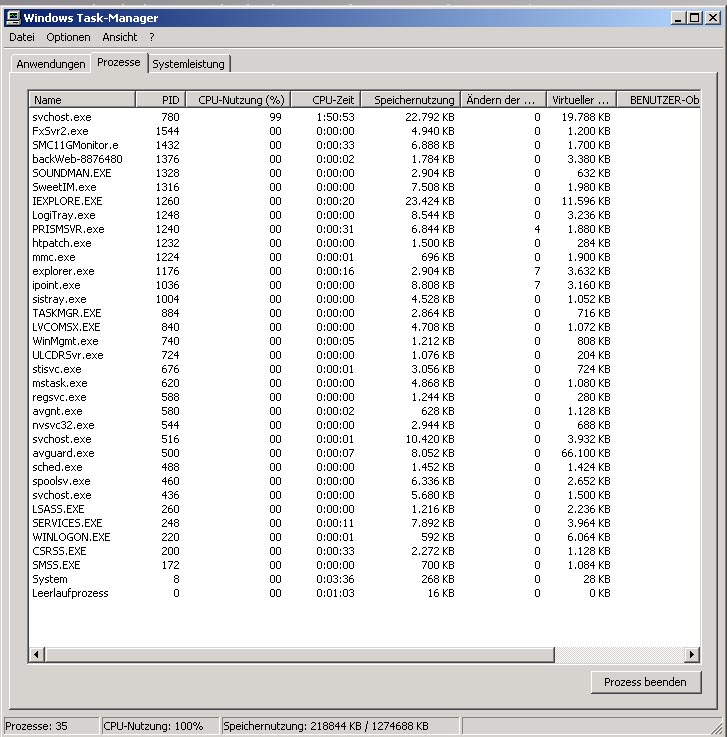Select the svchost.exe process with PID 780
Image resolution: width=727 pixels, height=737 pixels.
click(61, 117)
